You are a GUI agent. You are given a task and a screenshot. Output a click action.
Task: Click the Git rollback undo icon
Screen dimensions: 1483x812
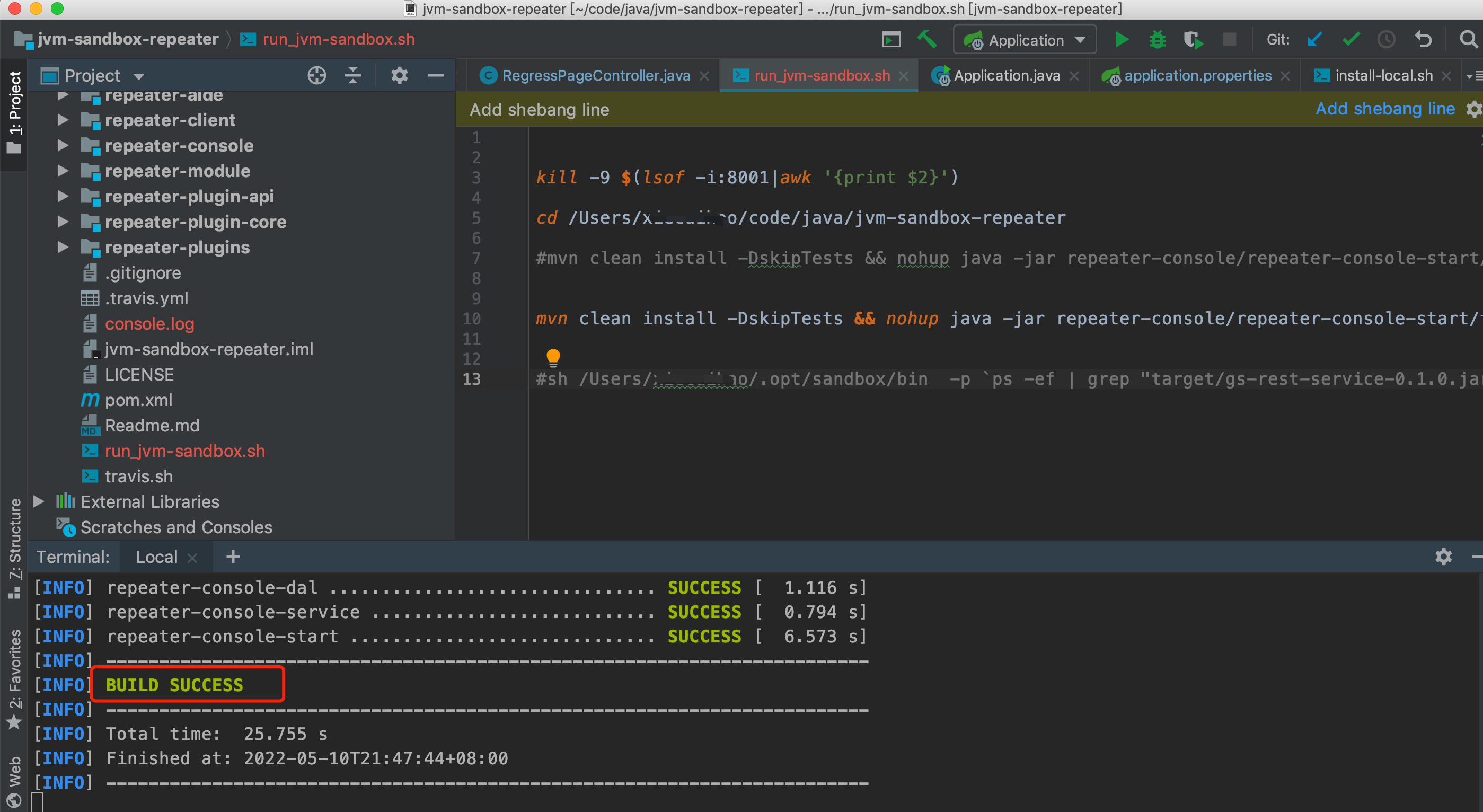pos(1423,40)
